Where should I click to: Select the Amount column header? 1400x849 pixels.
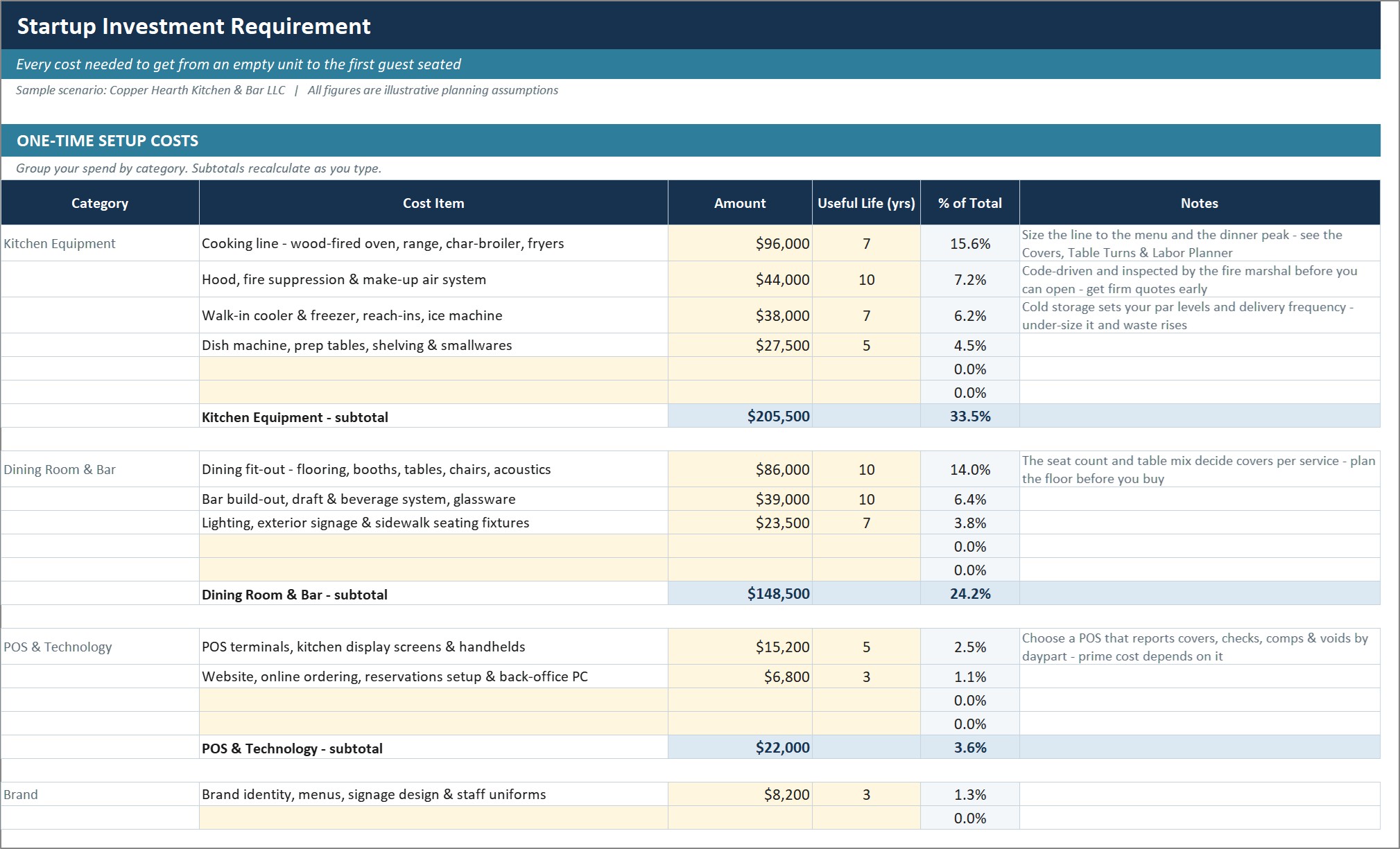pyautogui.click(x=740, y=203)
